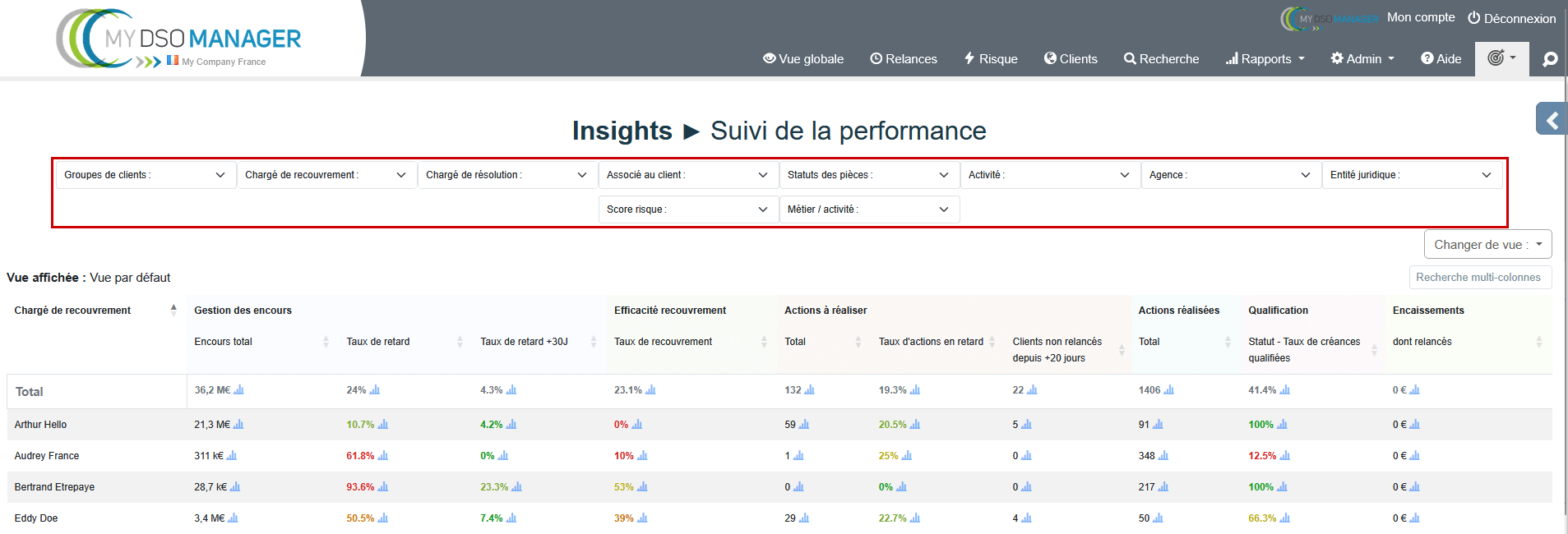
Task: Open the Score risque dropdown filter
Action: click(687, 209)
